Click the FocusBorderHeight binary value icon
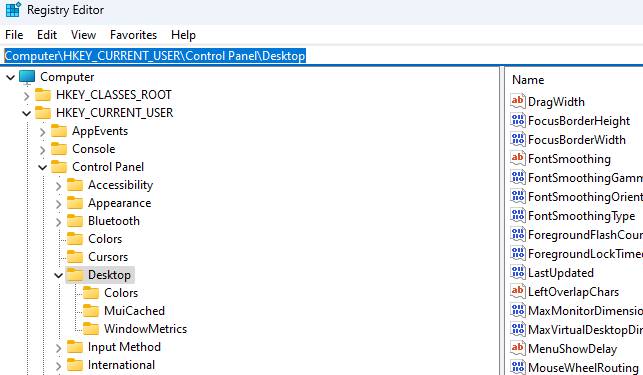 click(518, 120)
